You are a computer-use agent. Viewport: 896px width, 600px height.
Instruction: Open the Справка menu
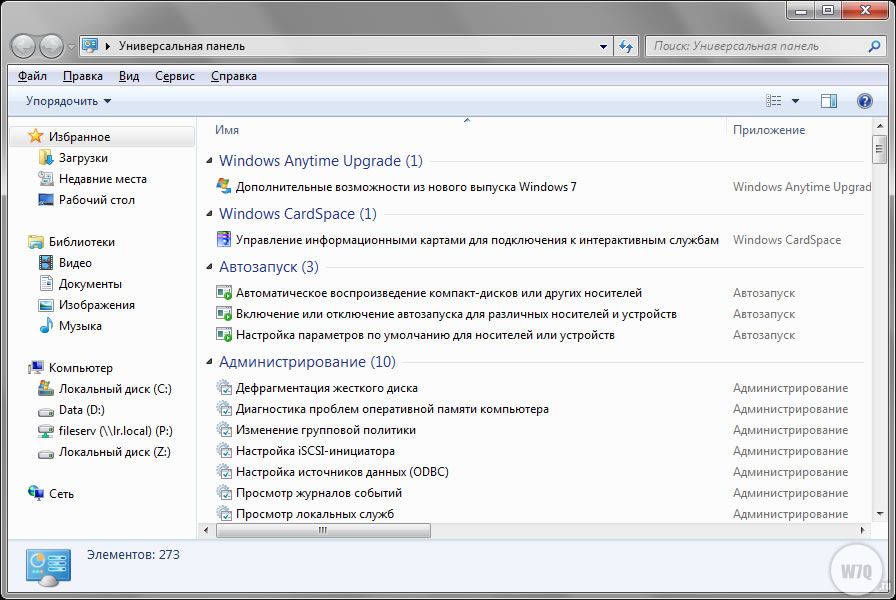coord(234,76)
